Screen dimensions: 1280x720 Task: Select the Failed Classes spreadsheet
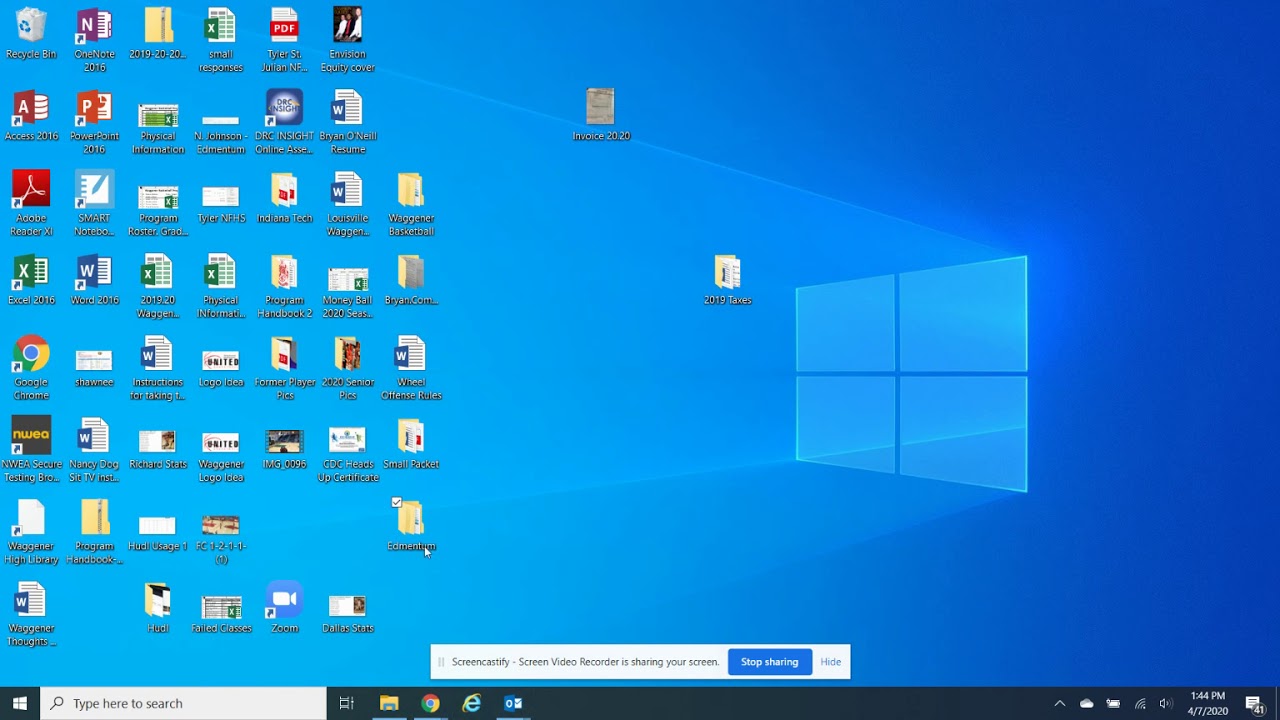pos(221,614)
